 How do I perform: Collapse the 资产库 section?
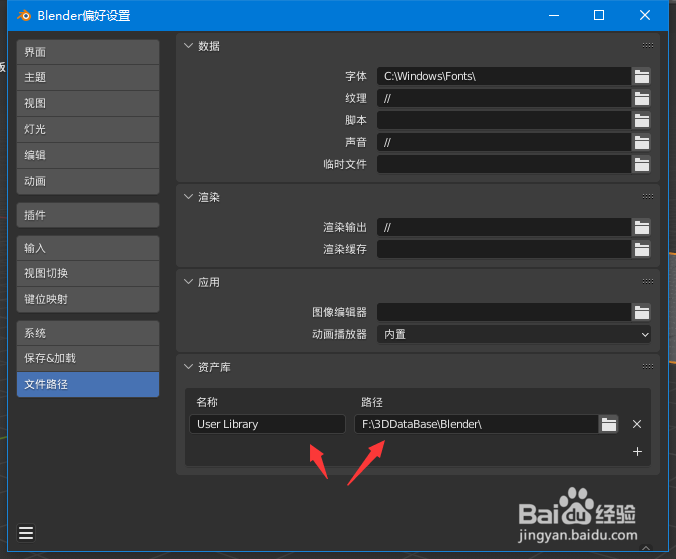point(188,367)
